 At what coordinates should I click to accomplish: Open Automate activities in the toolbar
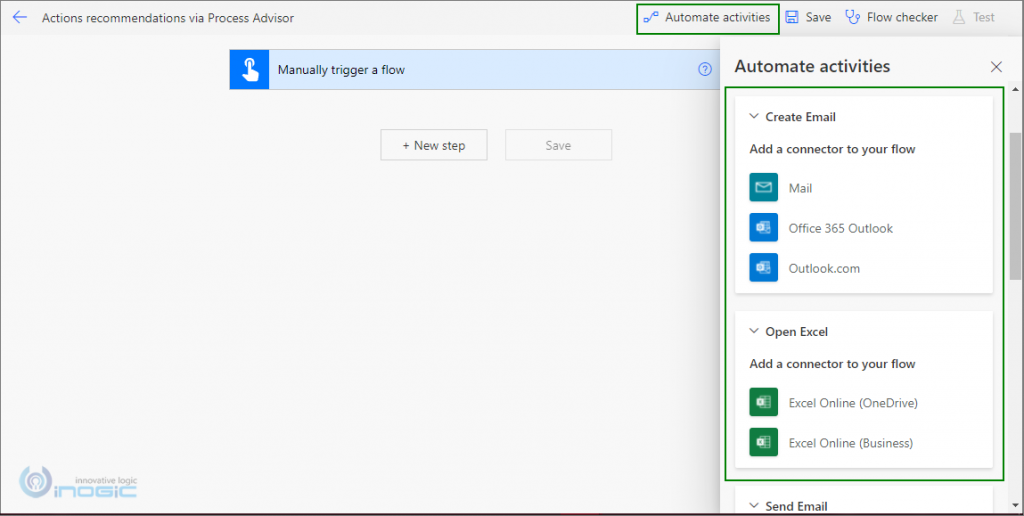pyautogui.click(x=707, y=17)
